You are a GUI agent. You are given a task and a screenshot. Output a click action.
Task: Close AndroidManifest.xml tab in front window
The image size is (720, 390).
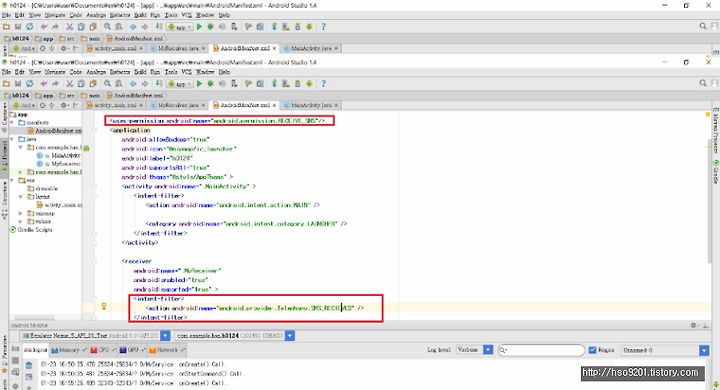(275, 105)
